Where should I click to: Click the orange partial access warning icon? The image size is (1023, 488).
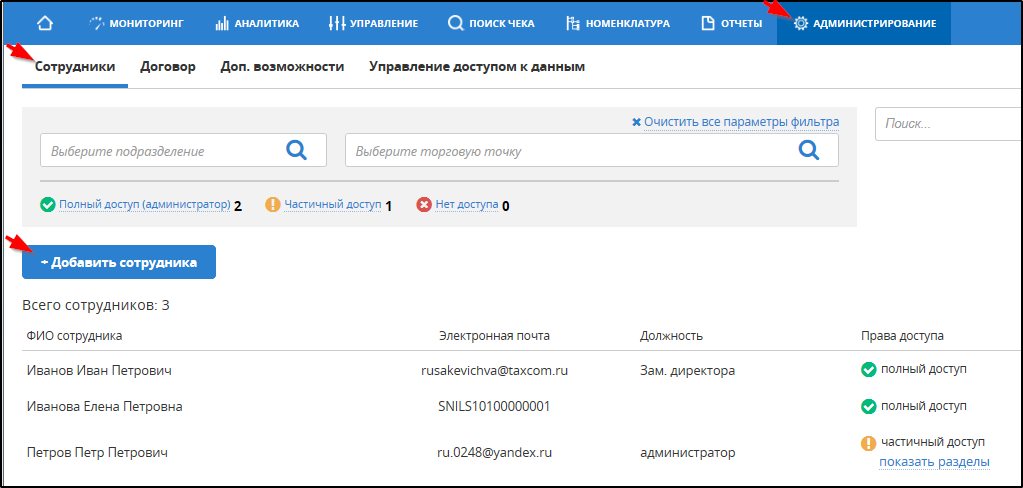coord(272,205)
